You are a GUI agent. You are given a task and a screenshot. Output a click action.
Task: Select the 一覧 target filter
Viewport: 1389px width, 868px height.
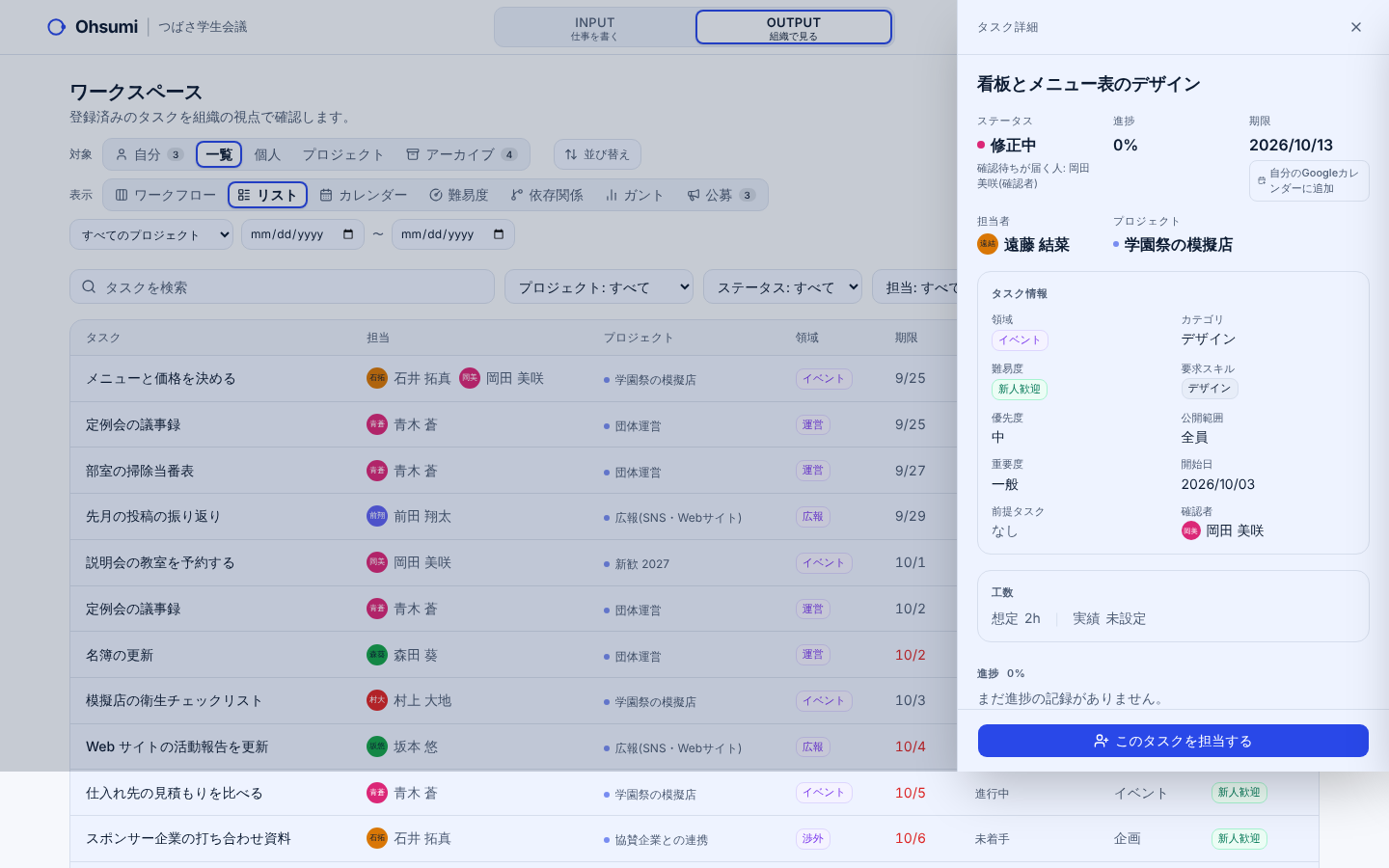click(x=219, y=154)
